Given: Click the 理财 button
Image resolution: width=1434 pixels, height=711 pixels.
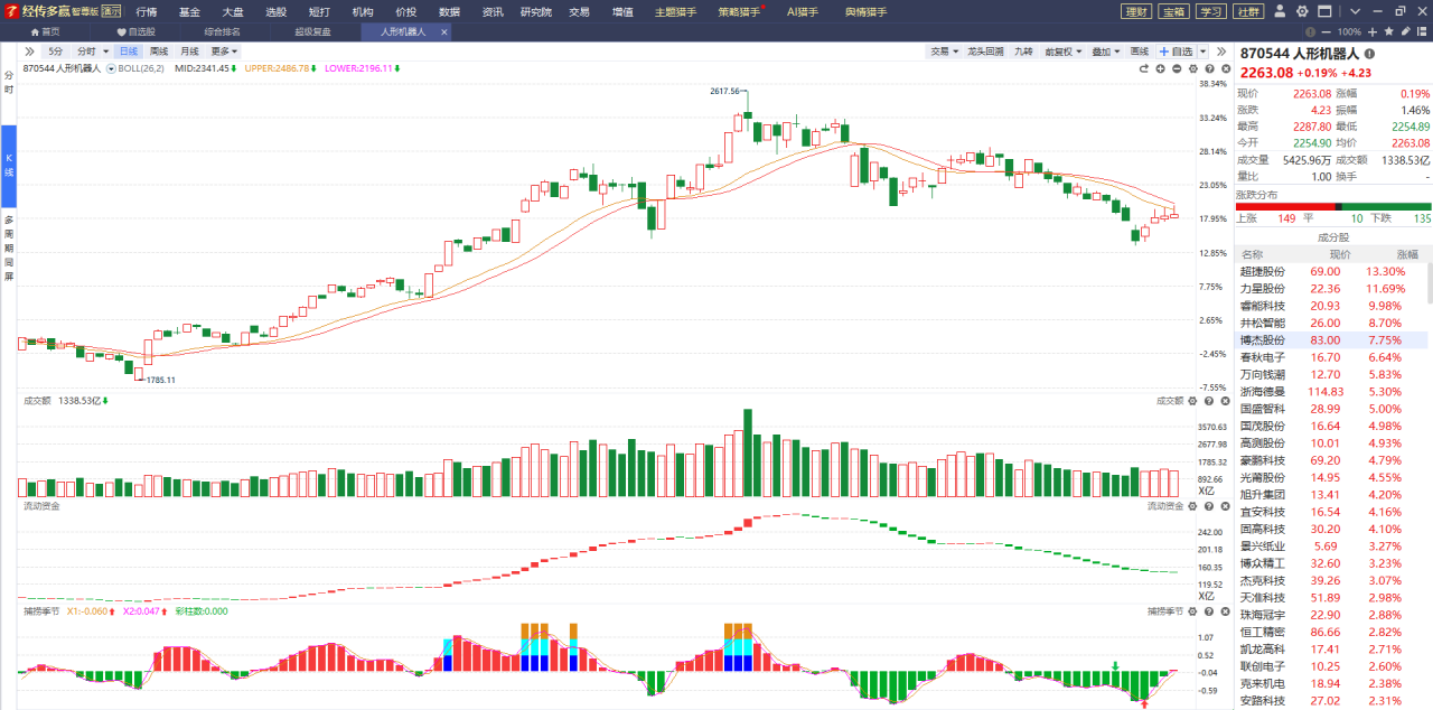Looking at the screenshot, I should coord(1136,12).
